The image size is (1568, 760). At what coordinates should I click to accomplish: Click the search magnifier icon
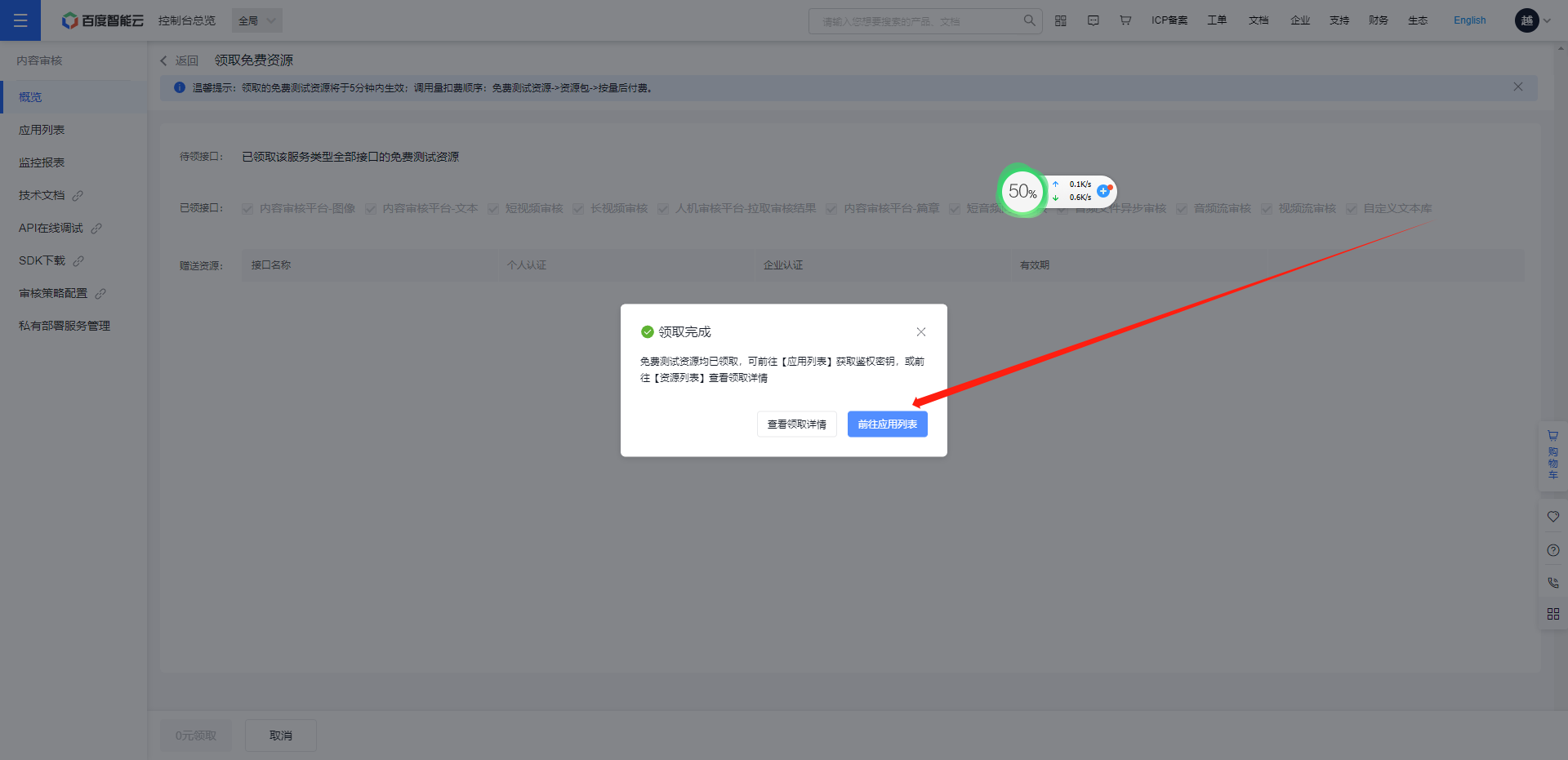1029,20
